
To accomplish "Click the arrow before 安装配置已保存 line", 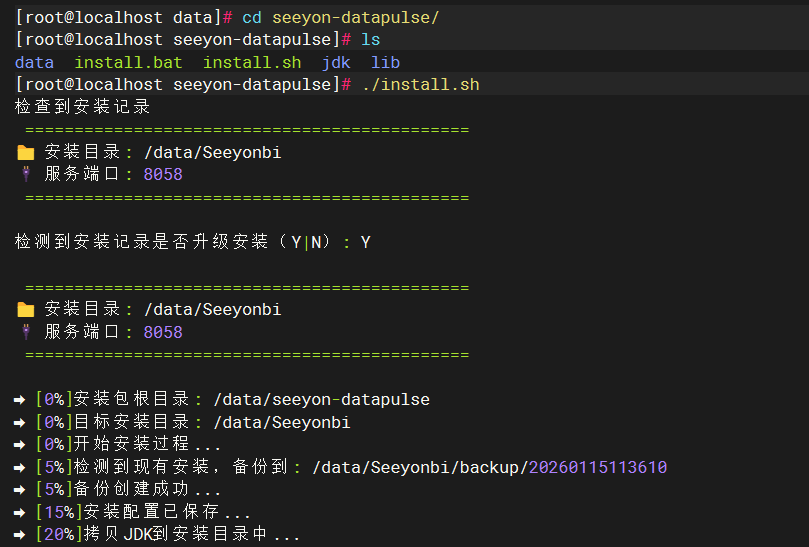I will 21,513.
